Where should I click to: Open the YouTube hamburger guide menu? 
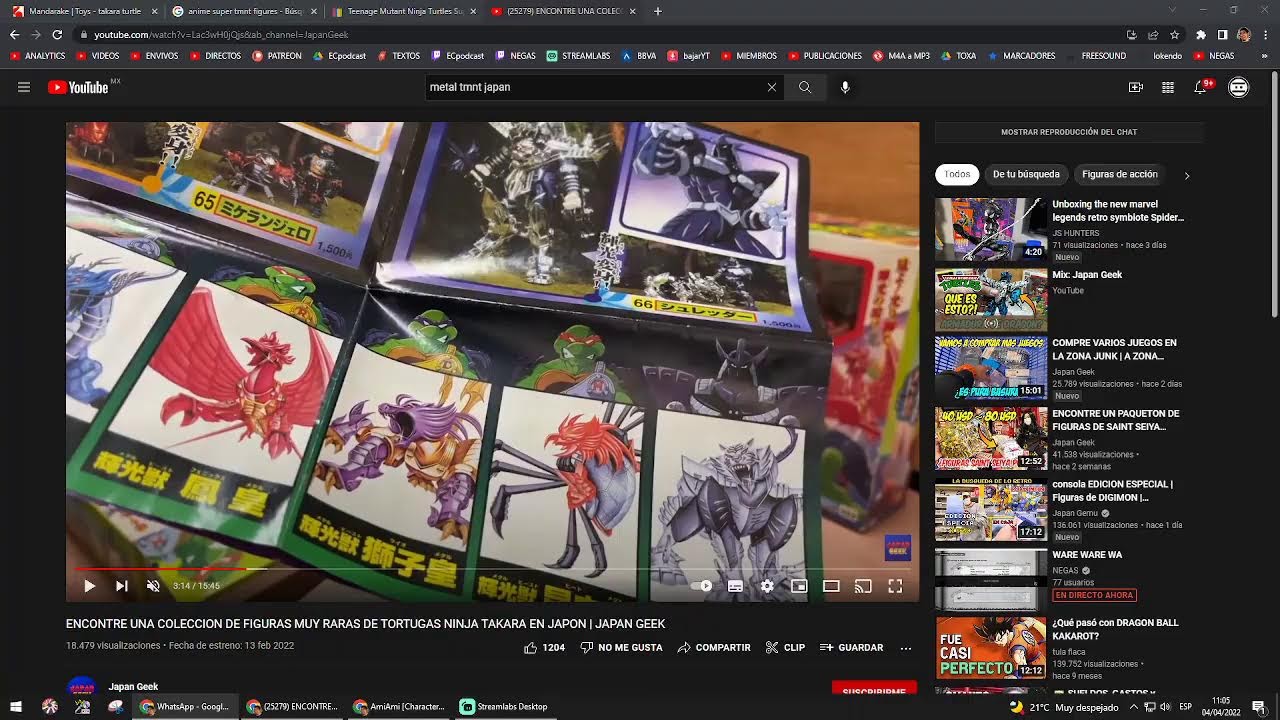tap(24, 88)
